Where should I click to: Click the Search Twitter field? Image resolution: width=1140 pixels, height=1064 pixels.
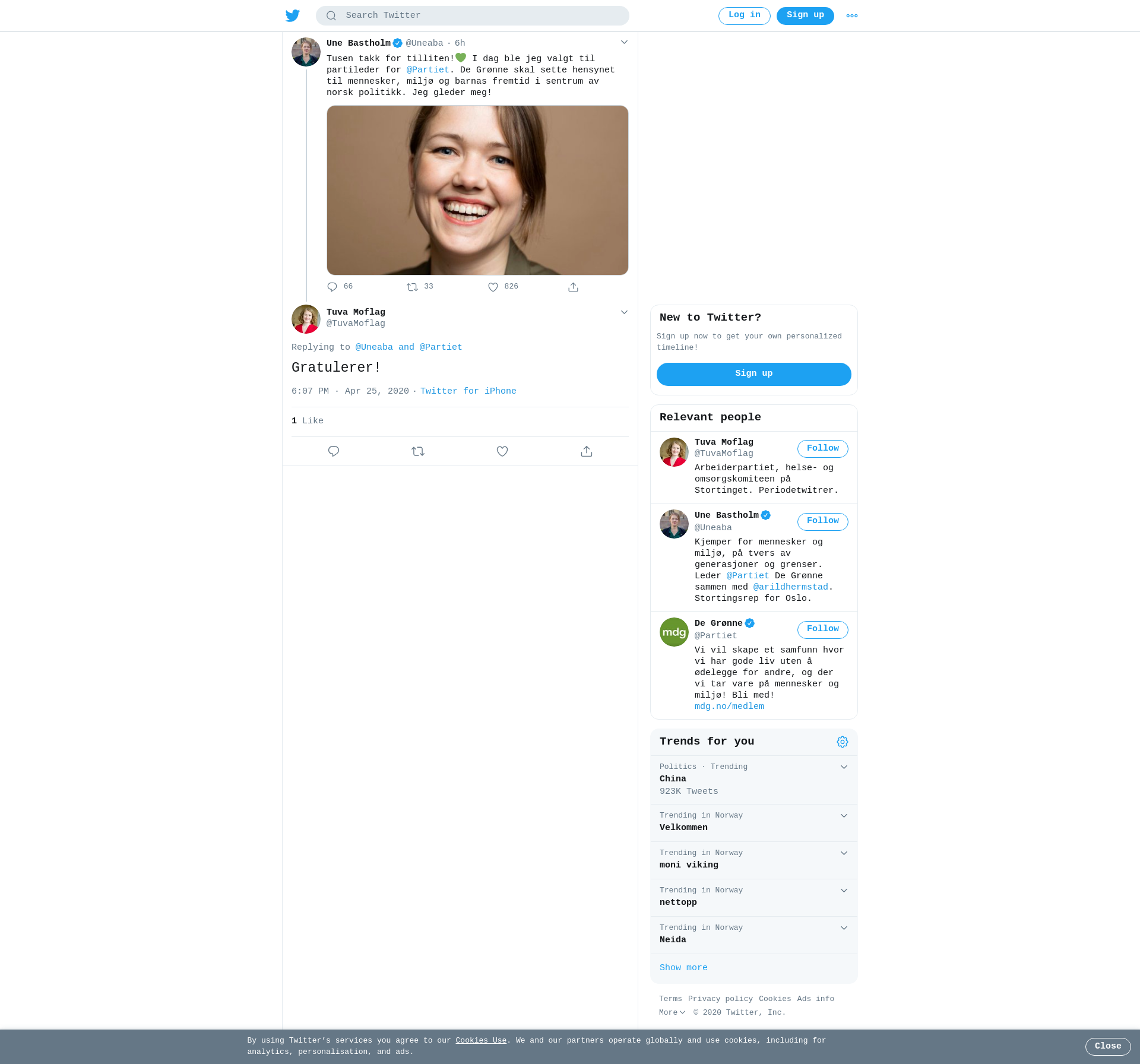(473, 15)
